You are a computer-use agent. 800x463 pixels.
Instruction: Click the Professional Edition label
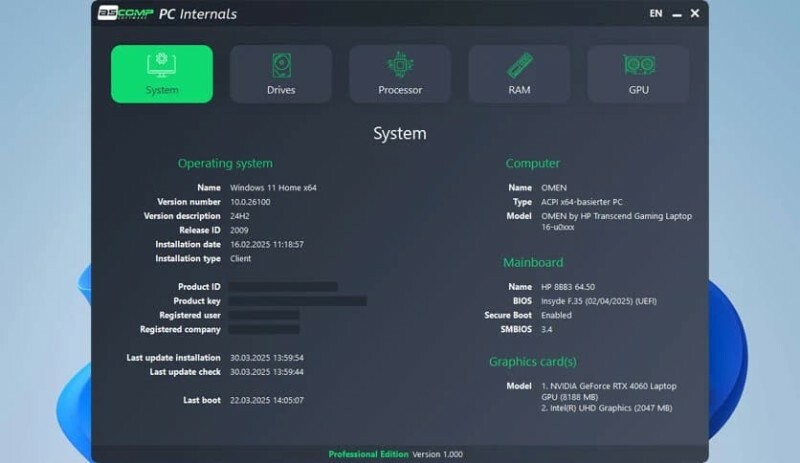(x=368, y=454)
